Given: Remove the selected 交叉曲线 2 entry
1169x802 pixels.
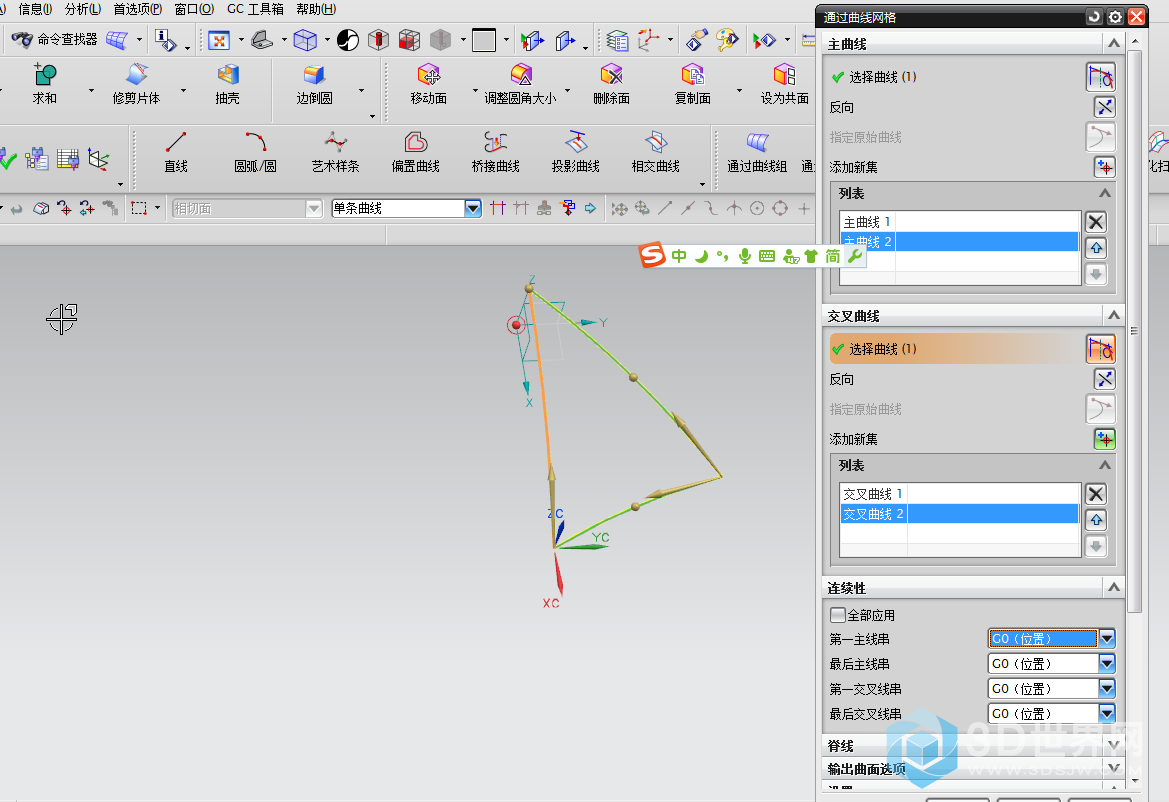Looking at the screenshot, I should point(1096,494).
